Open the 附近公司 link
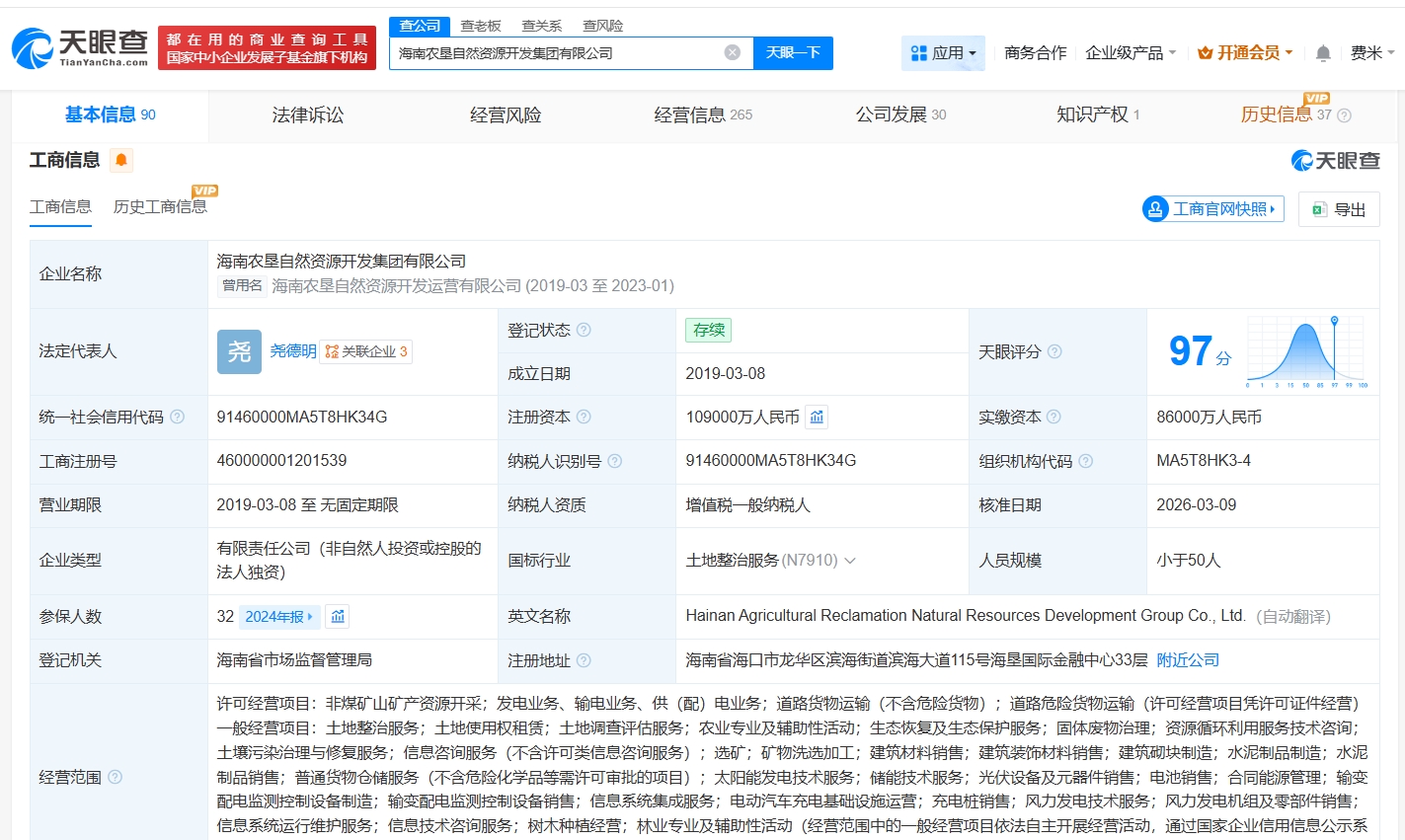The image size is (1405, 840). point(1188,660)
